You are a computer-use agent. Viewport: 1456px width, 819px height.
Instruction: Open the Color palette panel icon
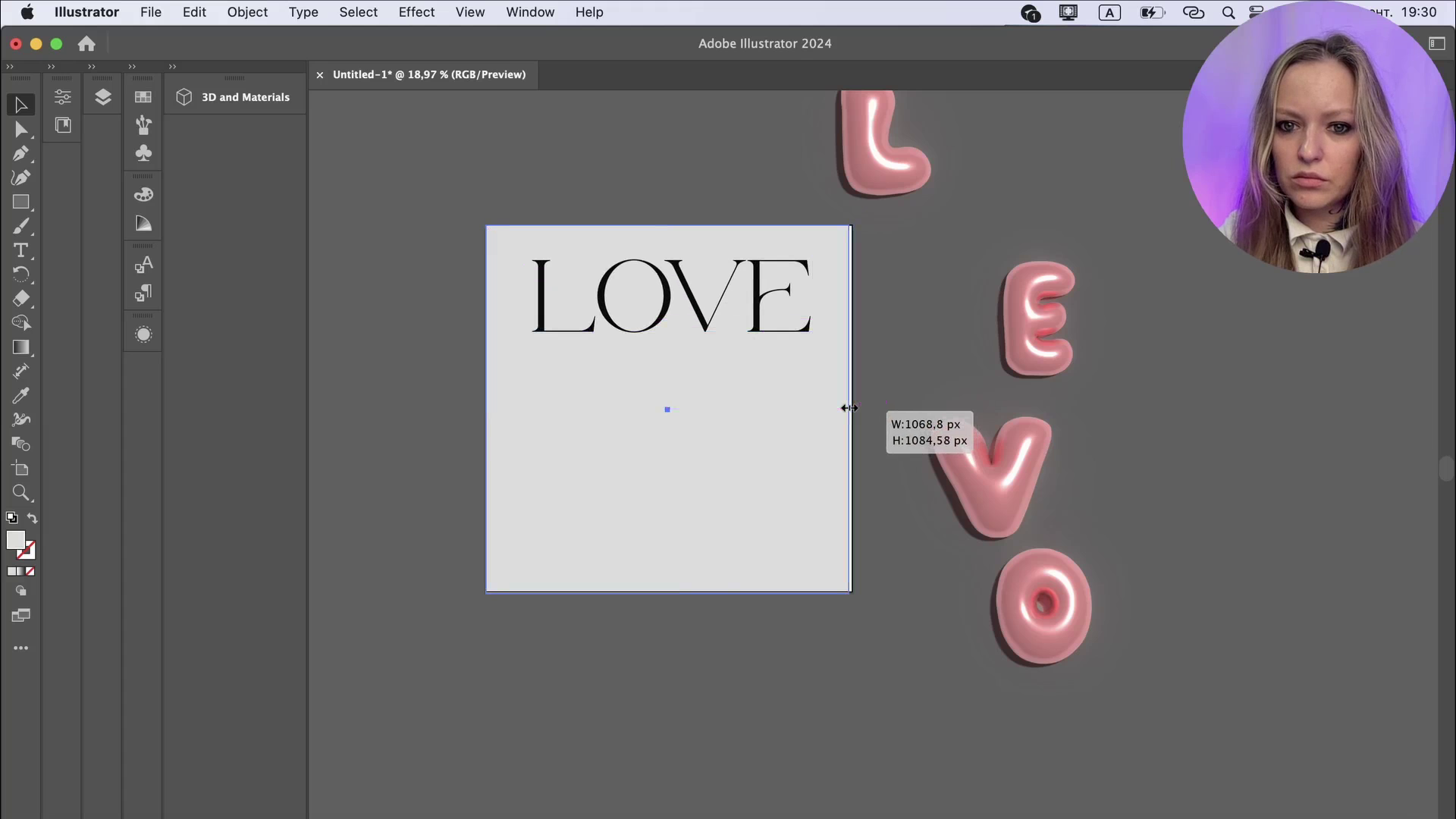[x=143, y=195]
